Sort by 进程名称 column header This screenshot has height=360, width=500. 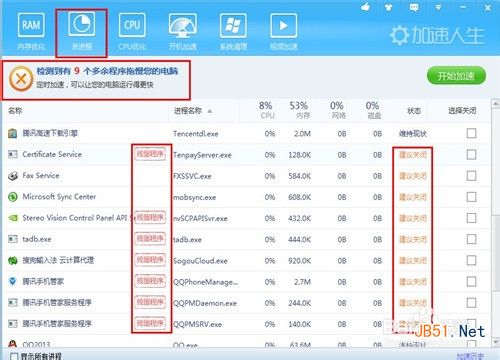point(188,111)
